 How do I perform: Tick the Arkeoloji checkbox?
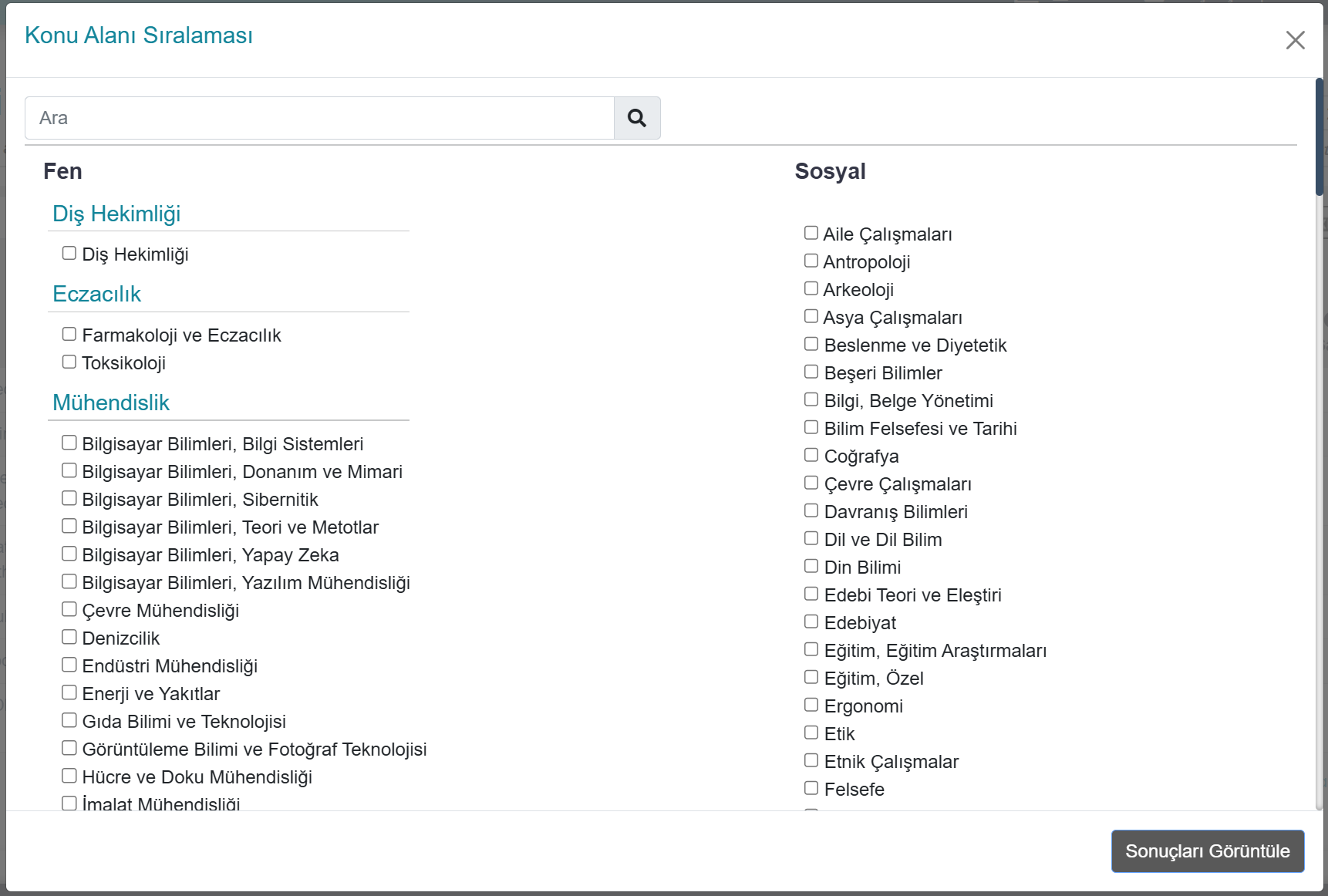pyautogui.click(x=811, y=288)
